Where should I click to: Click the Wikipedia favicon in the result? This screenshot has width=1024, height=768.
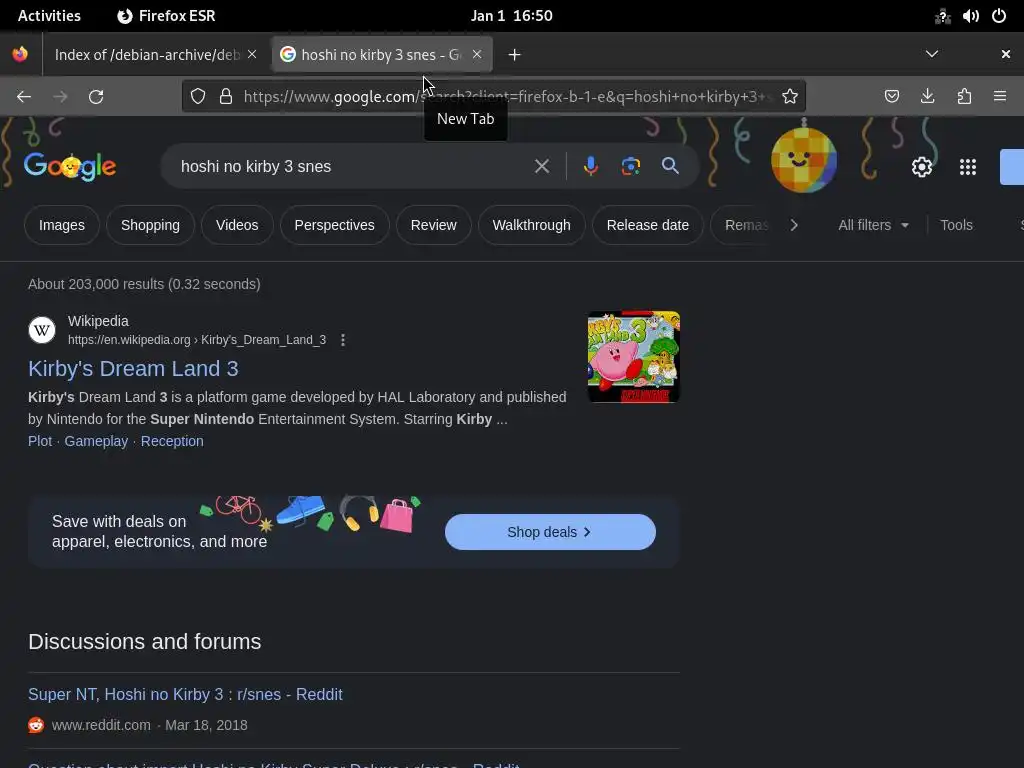coord(42,330)
